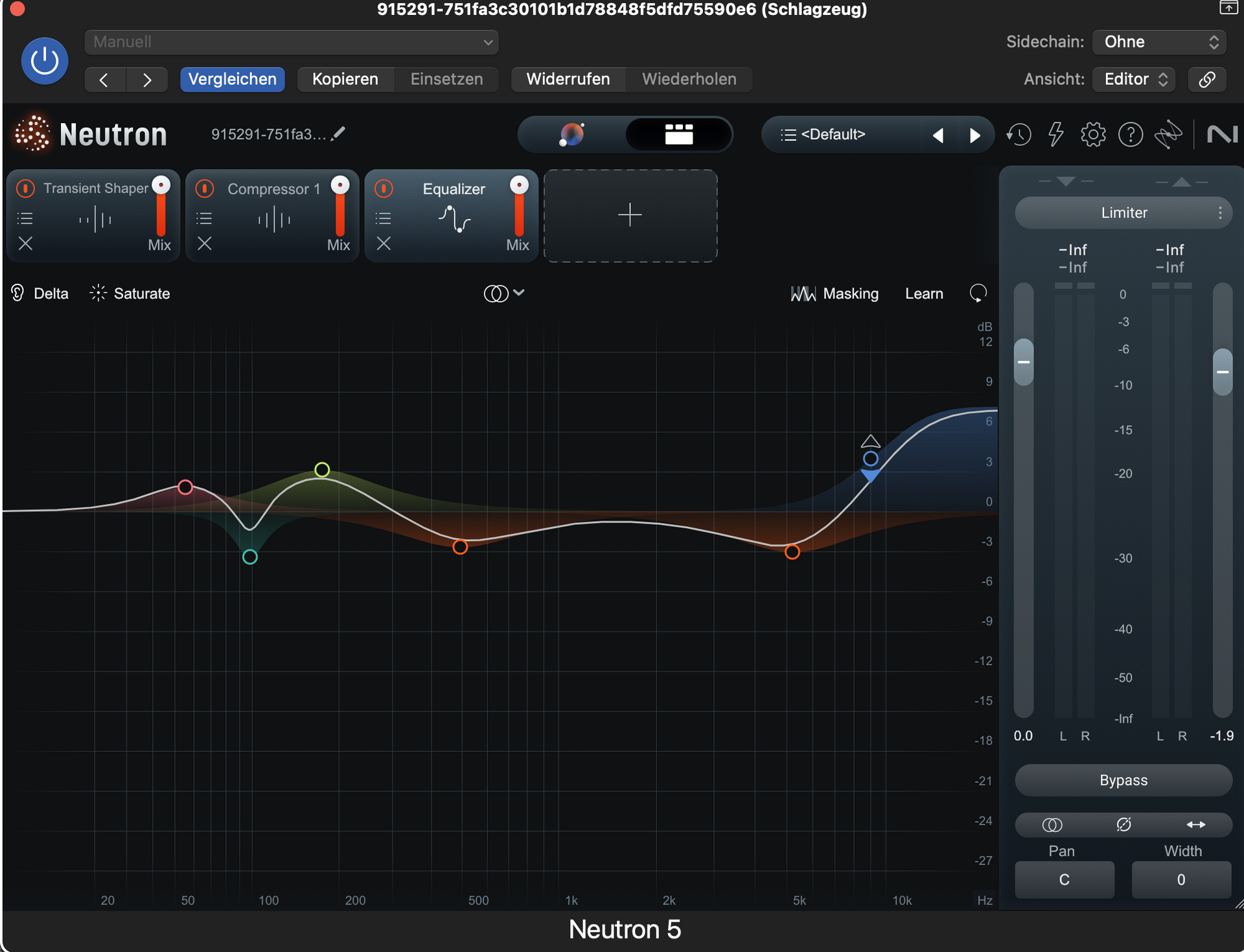This screenshot has height=952, width=1244.
Task: Toggle the Transient Shaper power button
Action: (25, 189)
